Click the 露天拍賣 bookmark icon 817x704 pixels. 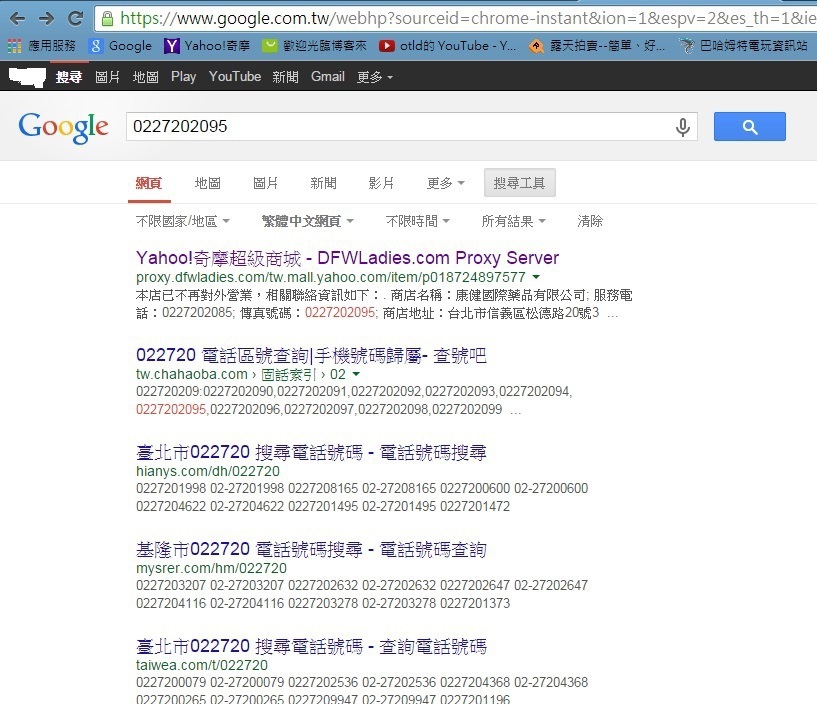(536, 46)
